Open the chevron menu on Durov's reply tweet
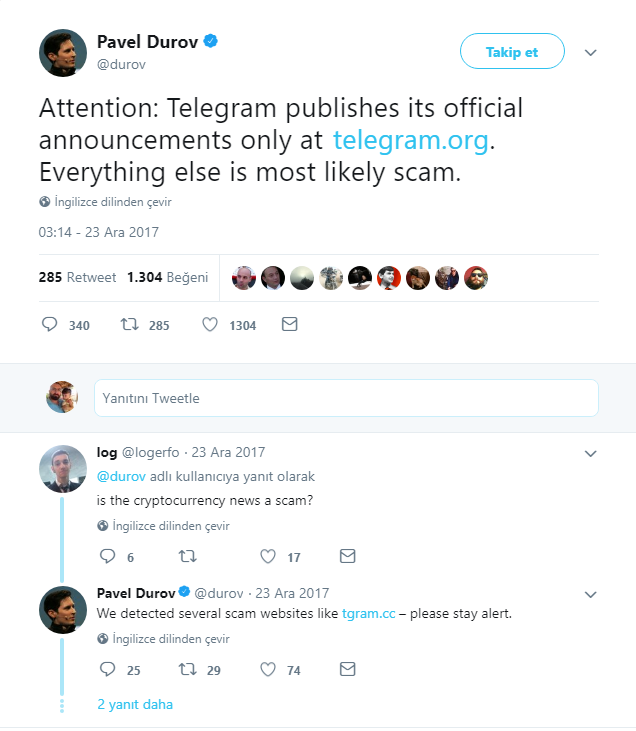Image resolution: width=636 pixels, height=731 pixels. pyautogui.click(x=591, y=594)
